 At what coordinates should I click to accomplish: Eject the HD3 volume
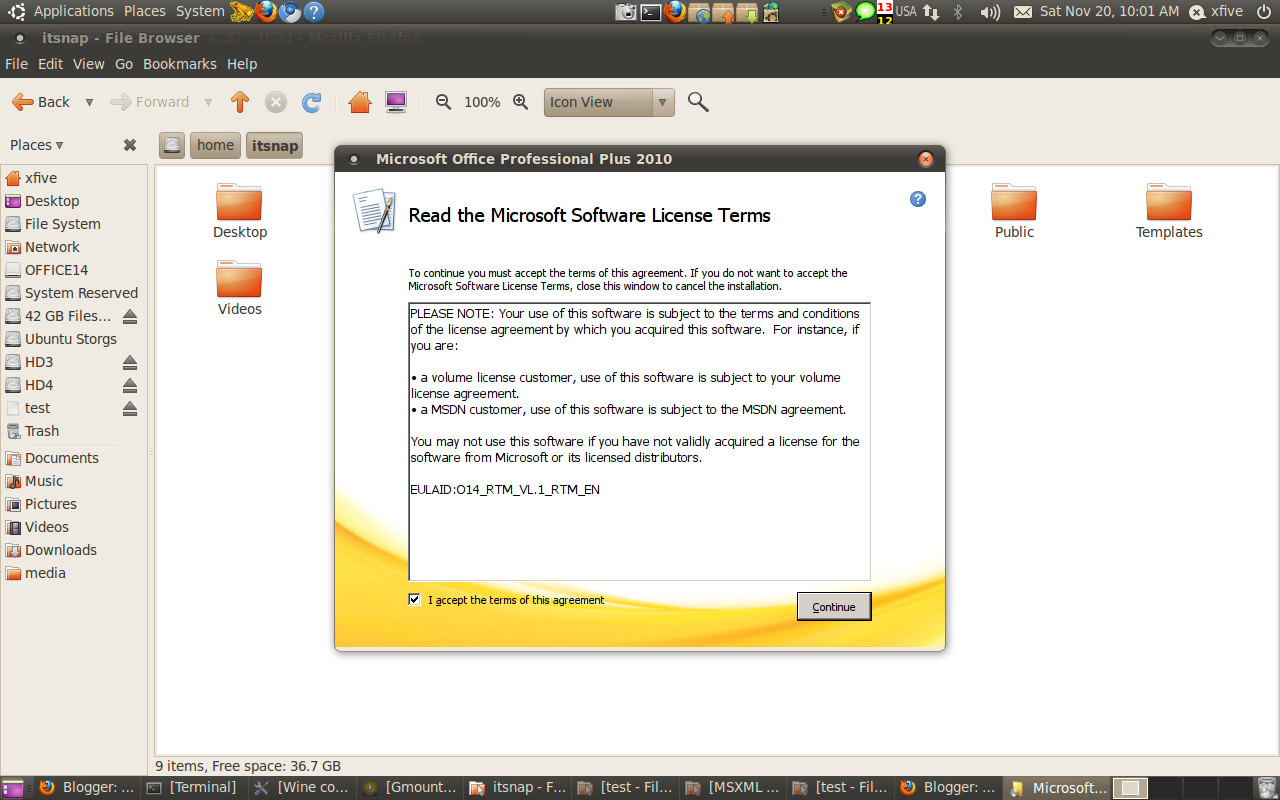click(130, 362)
